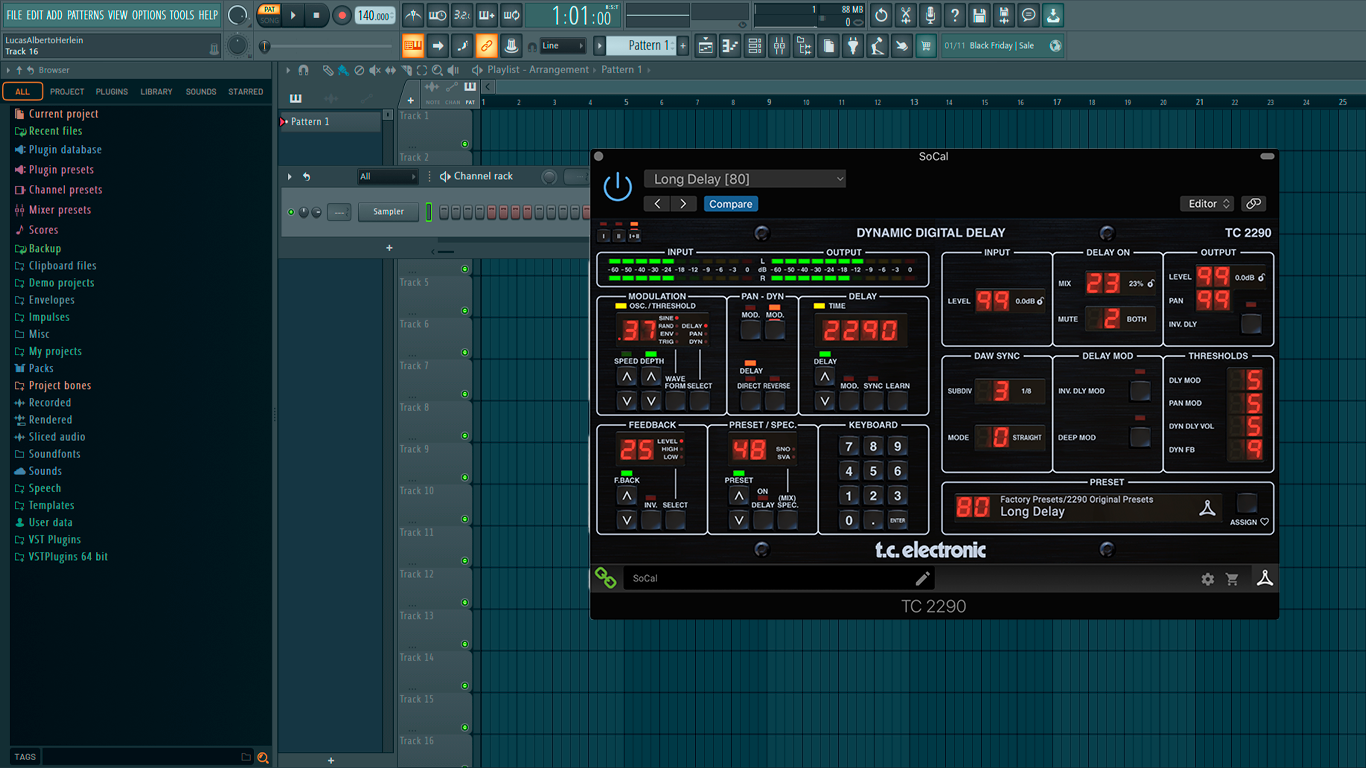Toggle the INV. DLY MOD button
Screen dimensions: 1366x768
(1140, 391)
